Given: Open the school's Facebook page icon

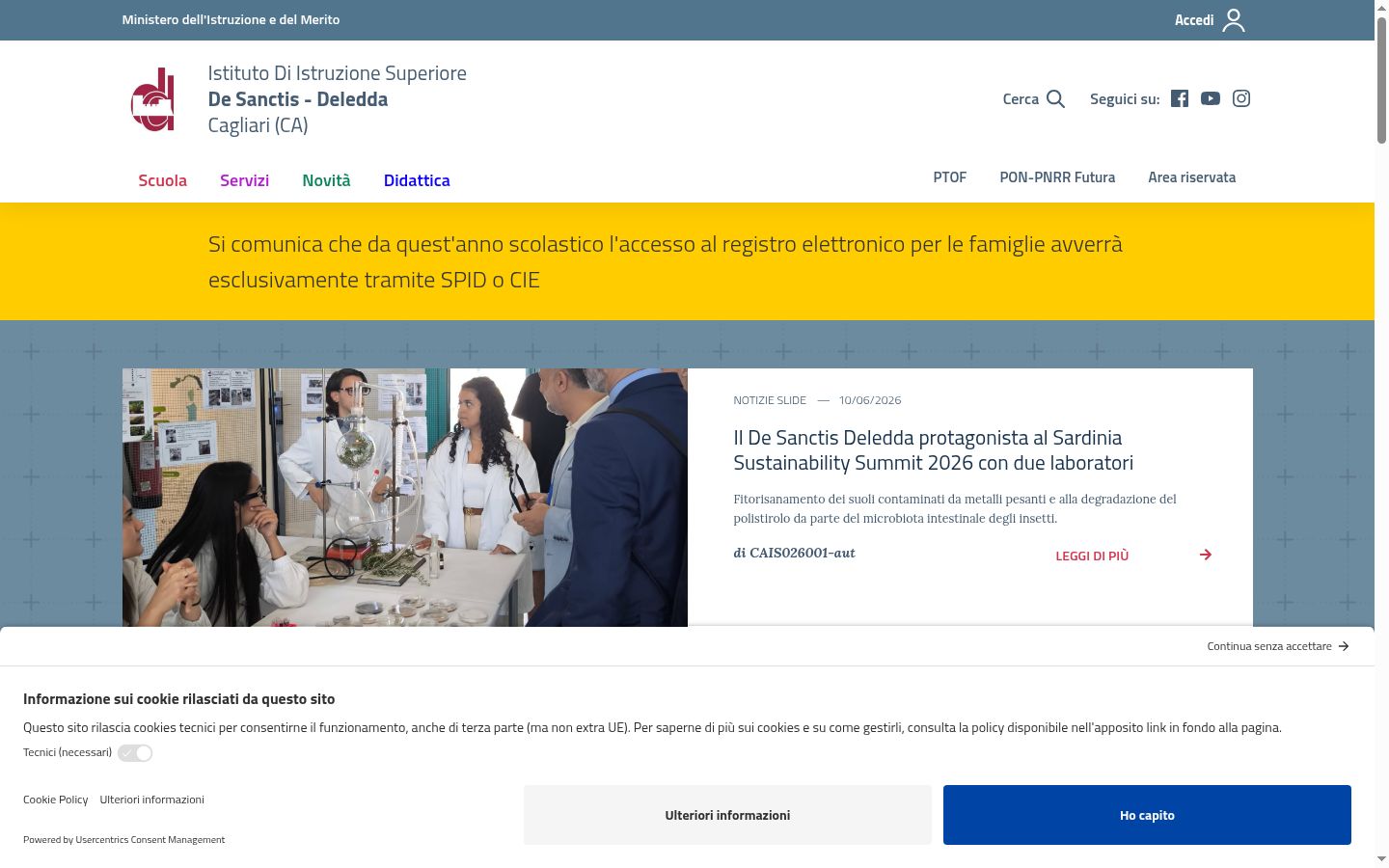Looking at the screenshot, I should point(1180,98).
